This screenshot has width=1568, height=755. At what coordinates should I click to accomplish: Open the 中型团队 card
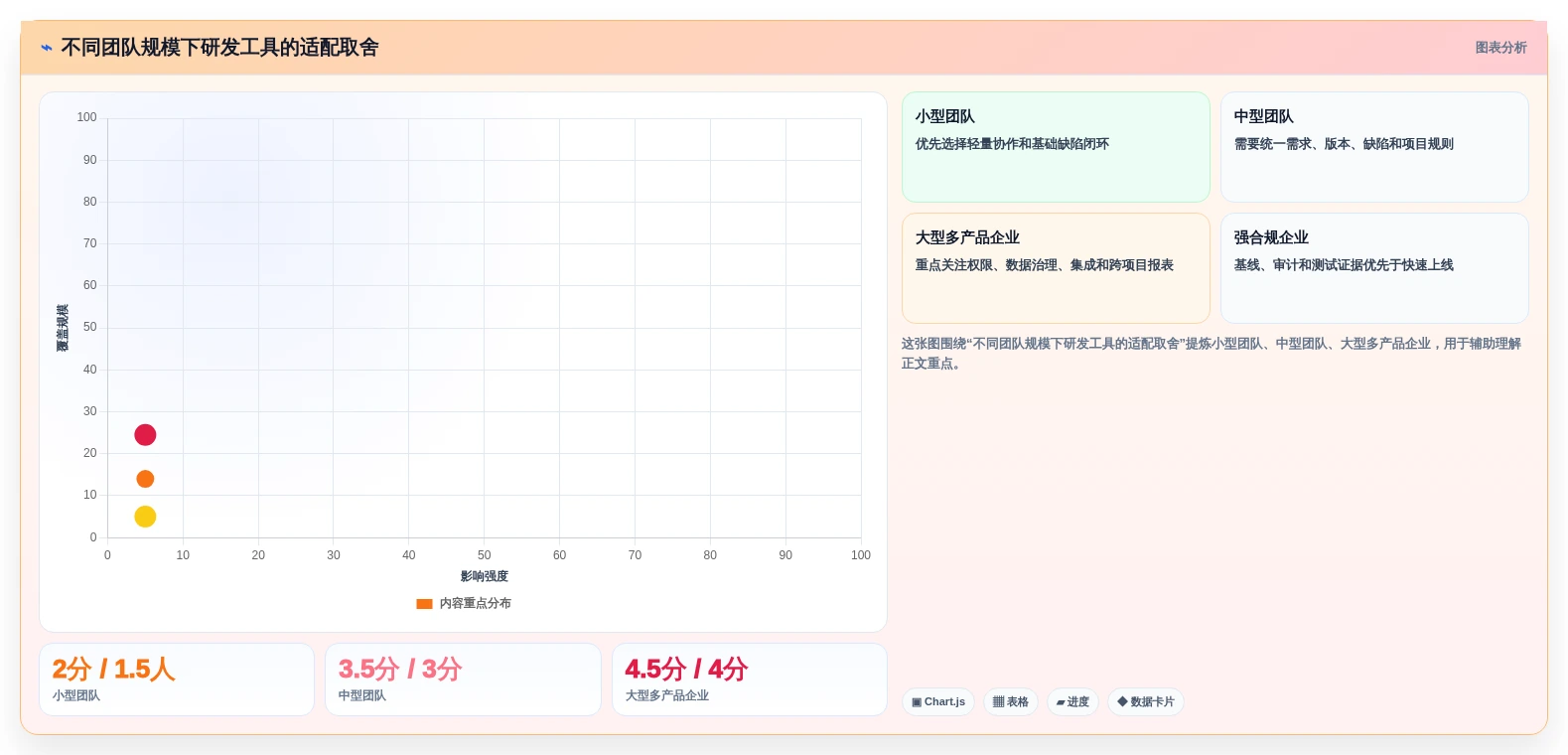1374,147
